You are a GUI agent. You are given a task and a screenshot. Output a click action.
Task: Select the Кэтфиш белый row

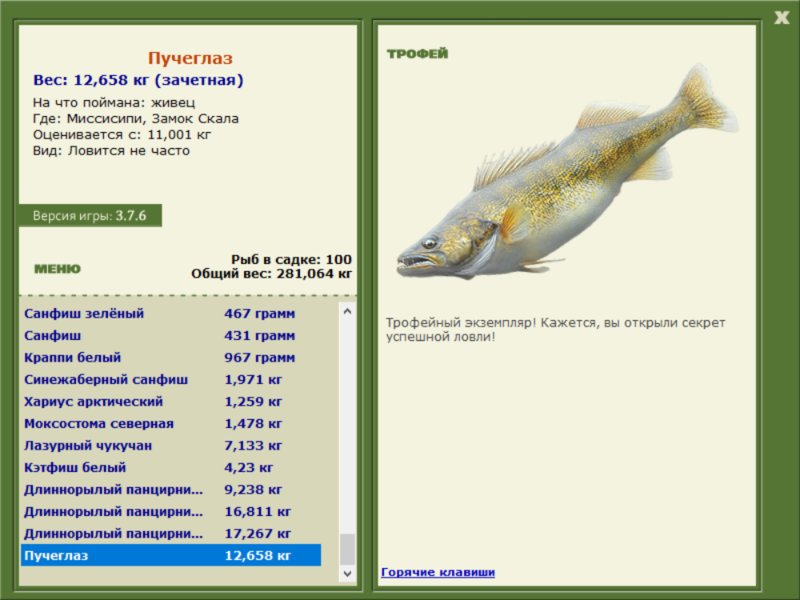coord(171,467)
